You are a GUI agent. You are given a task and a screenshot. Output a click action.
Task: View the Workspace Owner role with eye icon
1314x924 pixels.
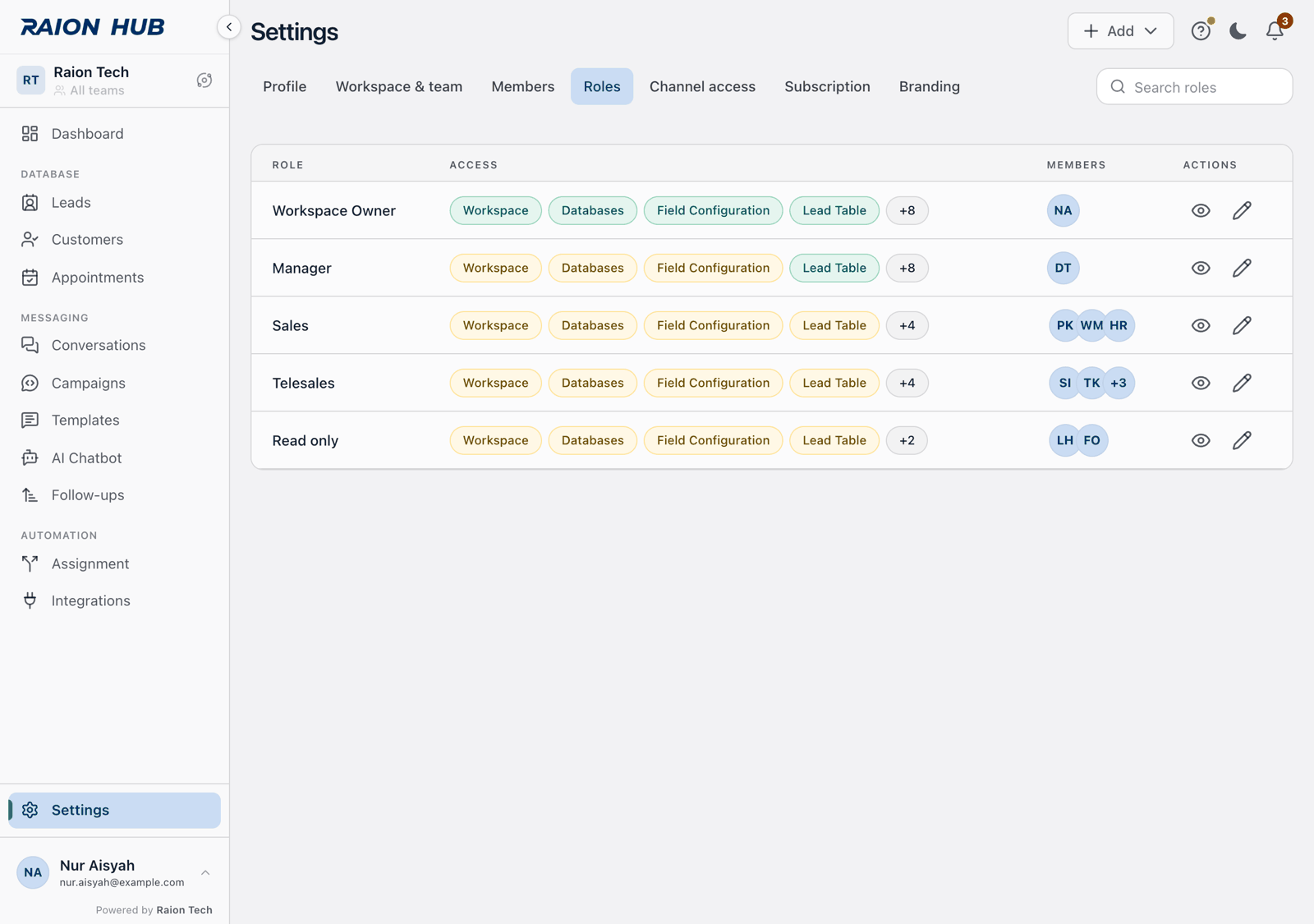pos(1201,211)
